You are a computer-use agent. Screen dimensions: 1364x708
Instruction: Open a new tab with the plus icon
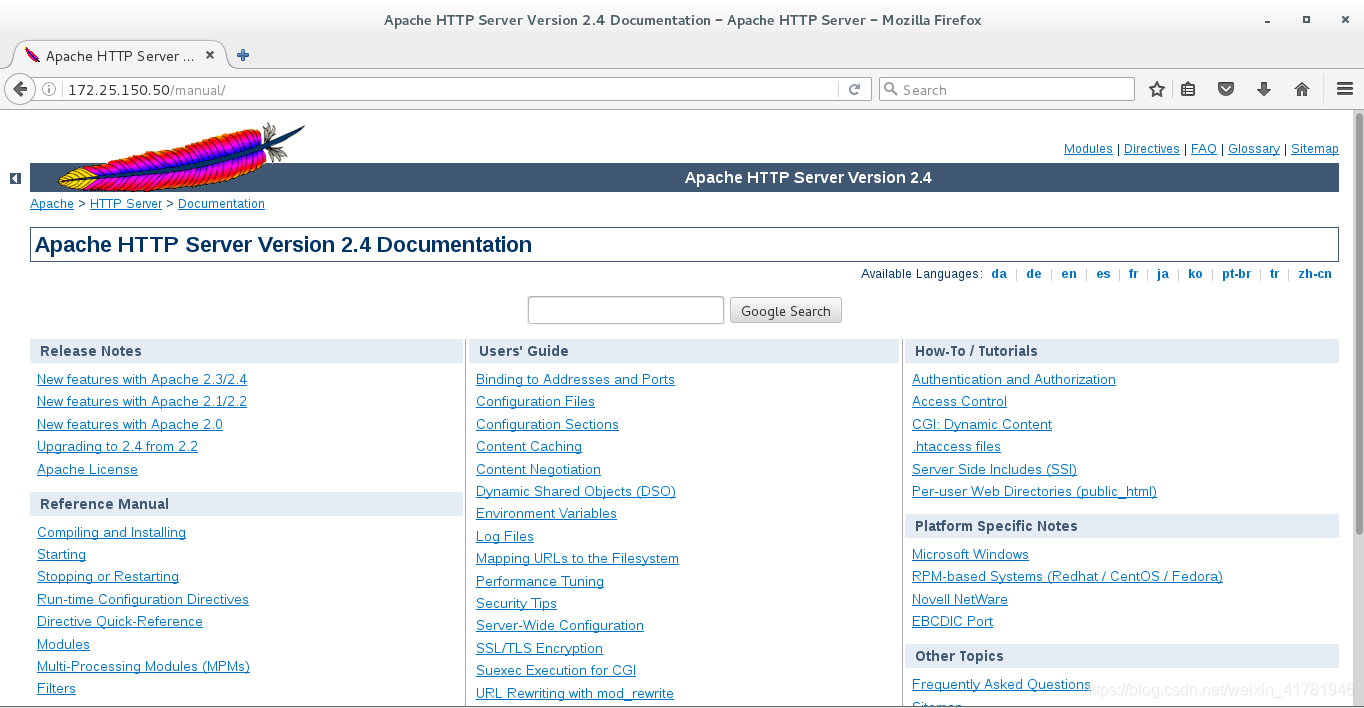coord(243,55)
